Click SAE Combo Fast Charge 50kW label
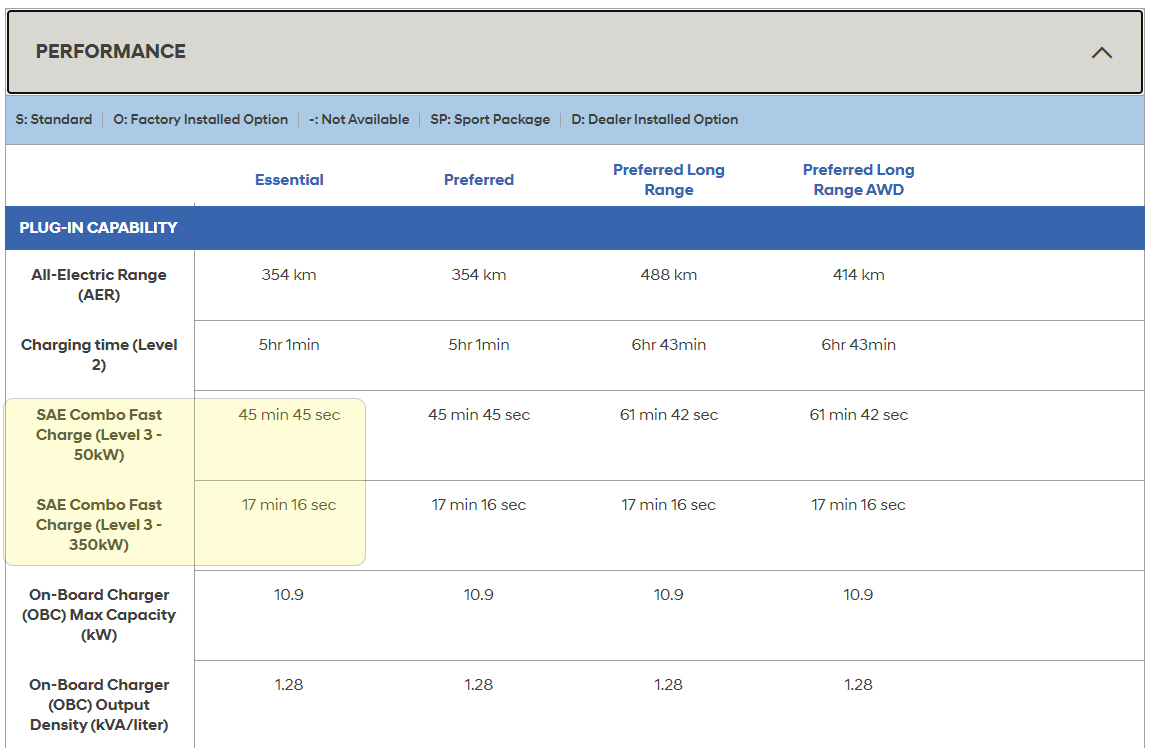The width and height of the screenshot is (1155, 753). pyautogui.click(x=99, y=435)
